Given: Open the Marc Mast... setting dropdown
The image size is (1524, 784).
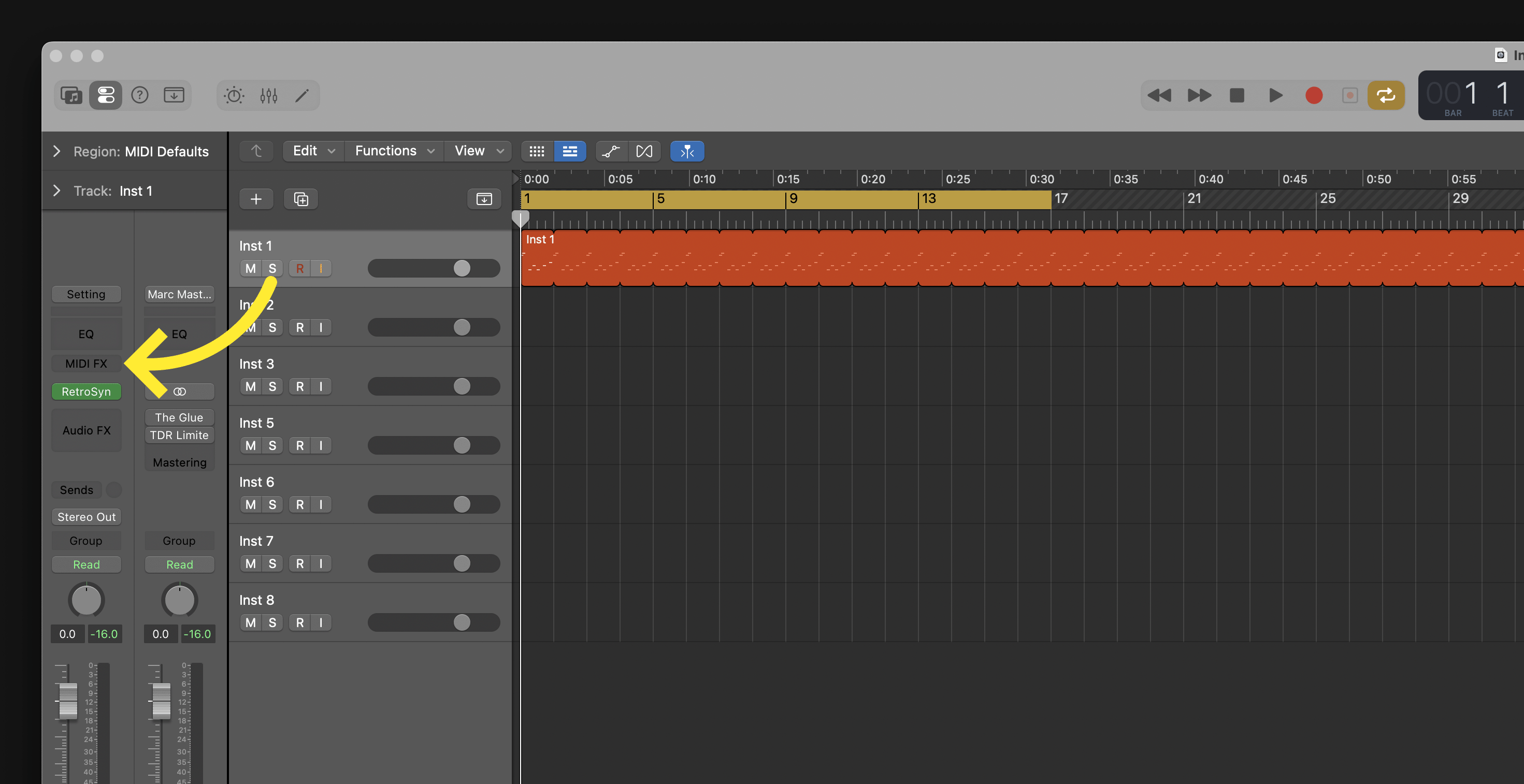Looking at the screenshot, I should [x=179, y=295].
